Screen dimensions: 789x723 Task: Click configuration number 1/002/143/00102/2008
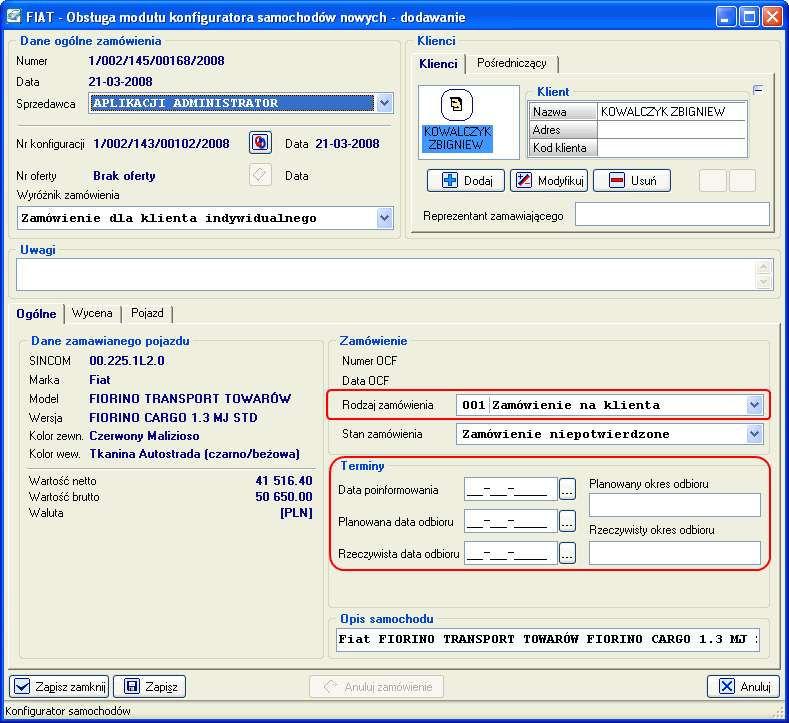click(161, 144)
